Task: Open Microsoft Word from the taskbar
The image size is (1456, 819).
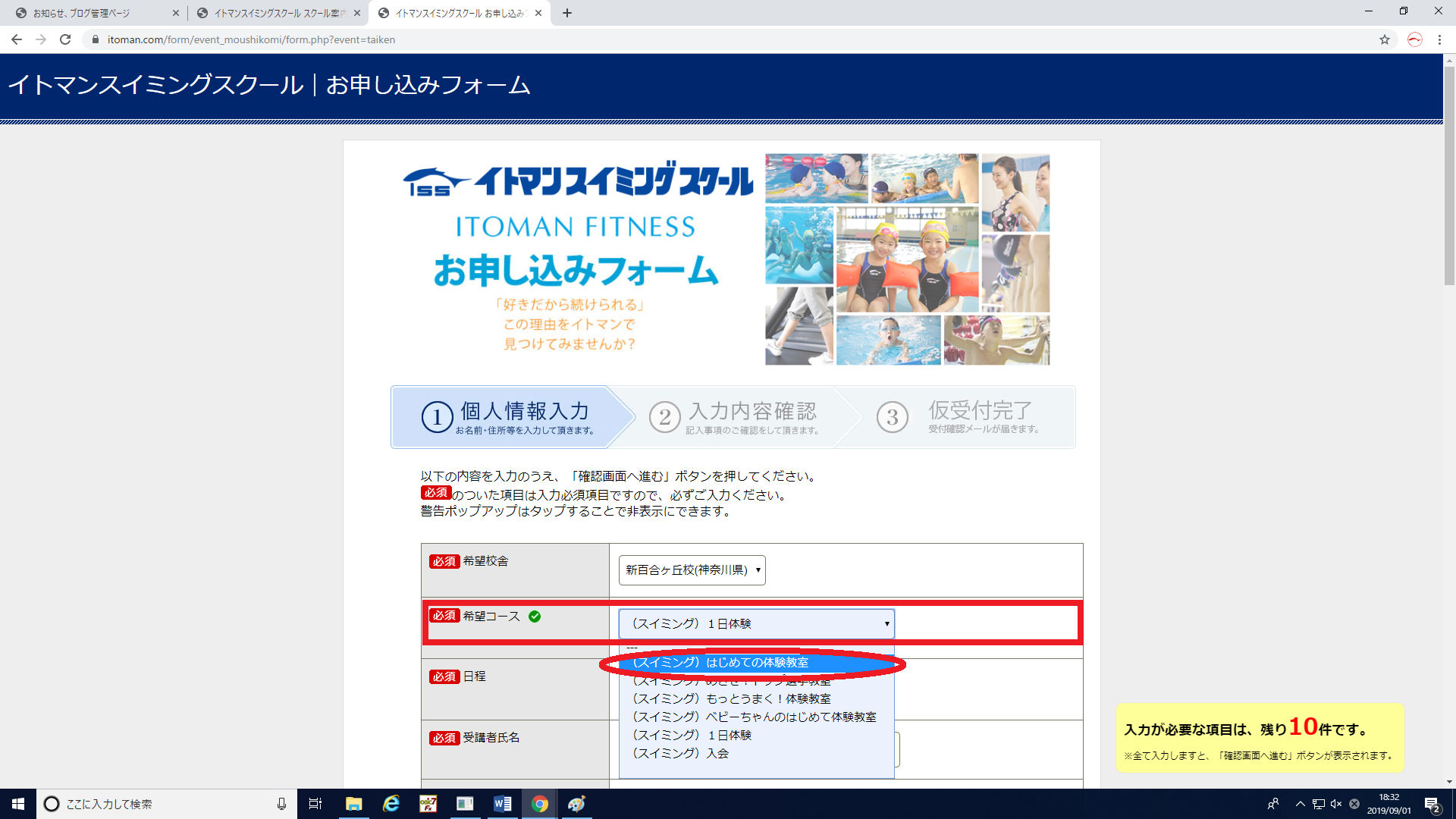Action: point(502,804)
